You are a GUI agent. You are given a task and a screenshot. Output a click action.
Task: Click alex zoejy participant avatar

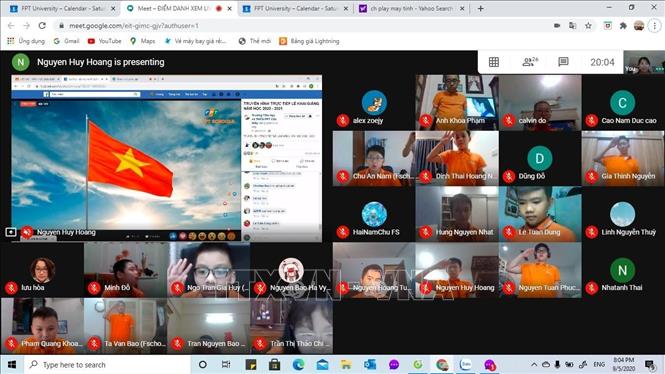coord(374,103)
